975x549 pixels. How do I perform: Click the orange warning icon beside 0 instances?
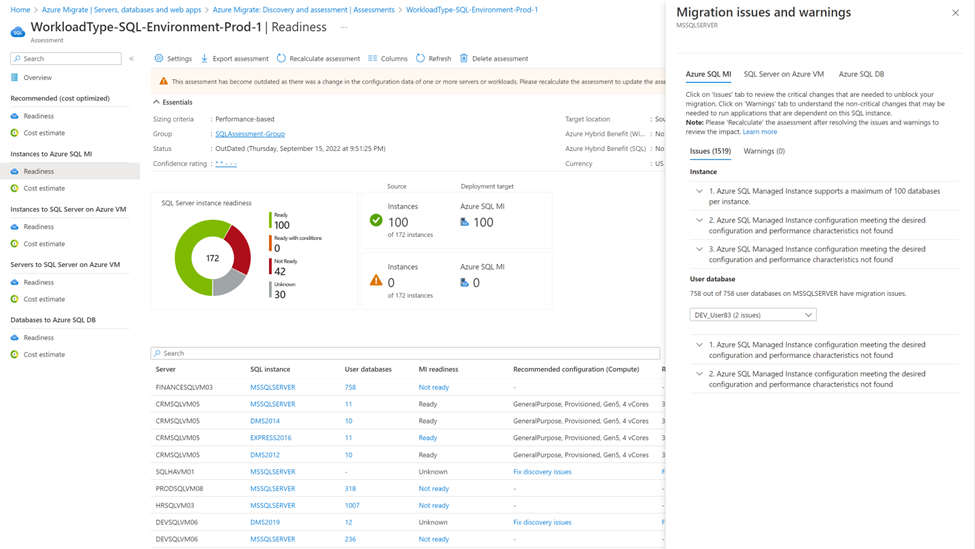pyautogui.click(x=376, y=280)
